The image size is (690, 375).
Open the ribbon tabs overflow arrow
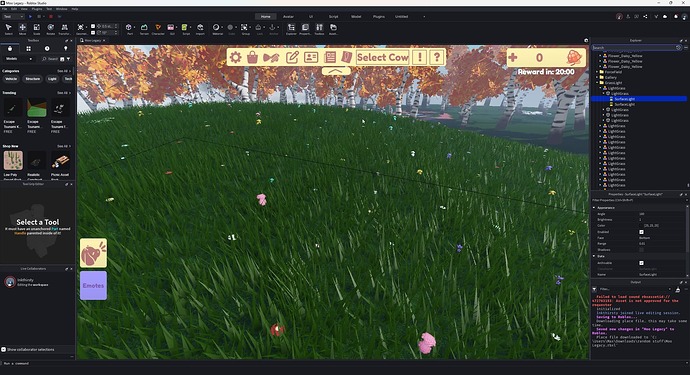click(x=424, y=17)
